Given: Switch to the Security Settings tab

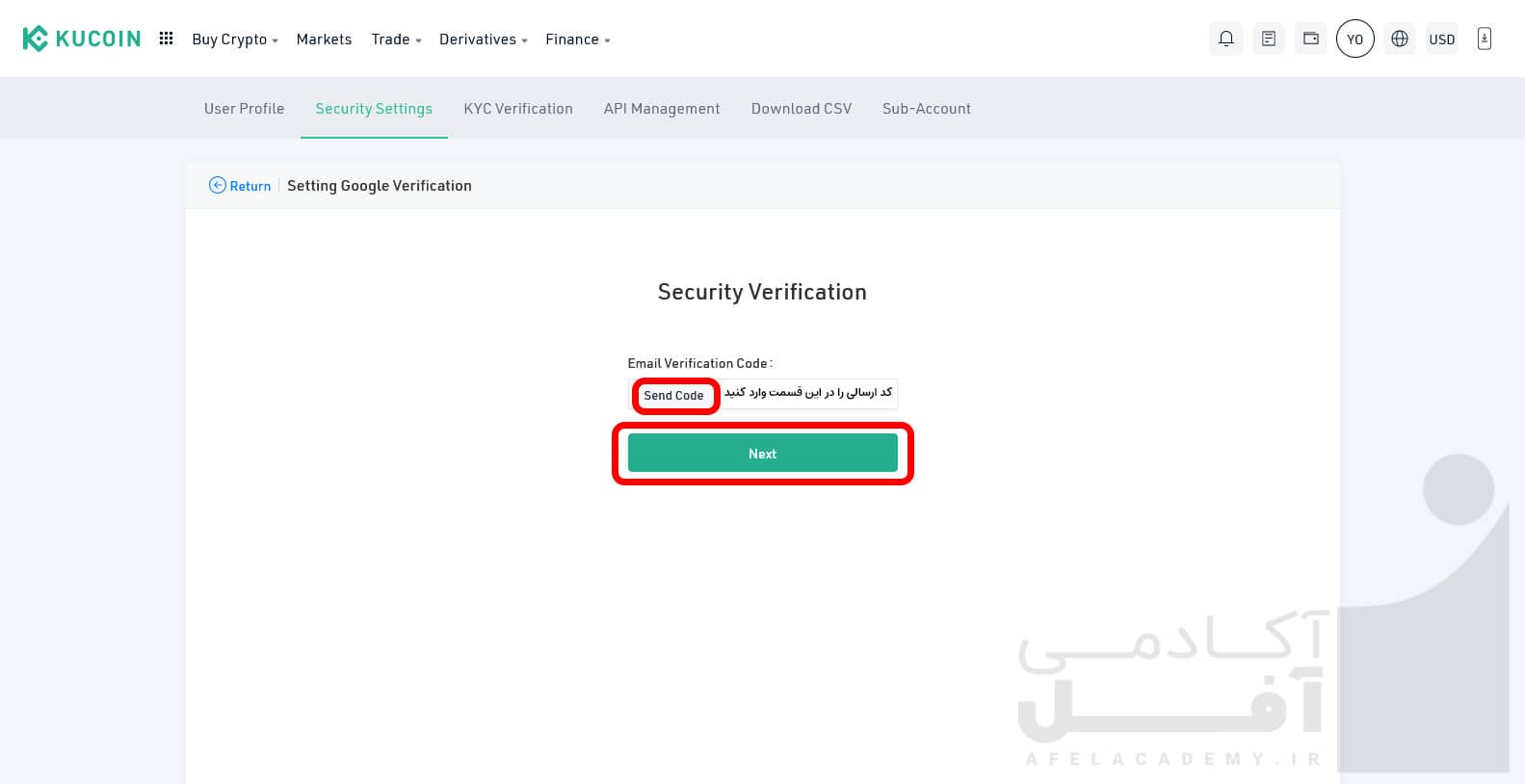Looking at the screenshot, I should pyautogui.click(x=374, y=109).
